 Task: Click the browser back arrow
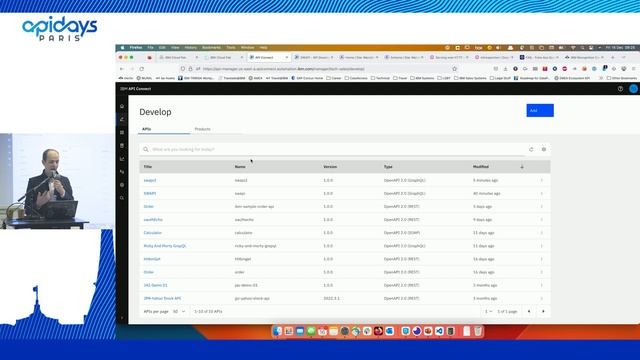(x=122, y=69)
